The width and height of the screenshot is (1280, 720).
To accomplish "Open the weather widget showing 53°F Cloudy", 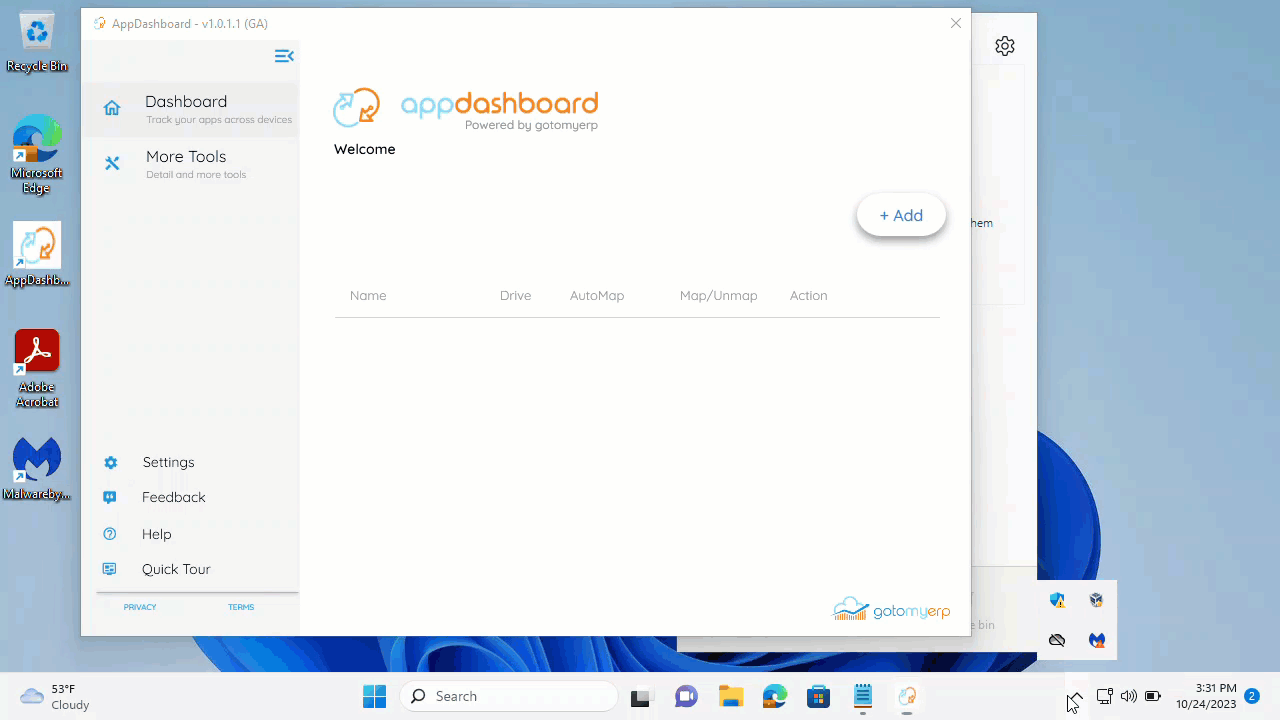I will click(x=55, y=697).
